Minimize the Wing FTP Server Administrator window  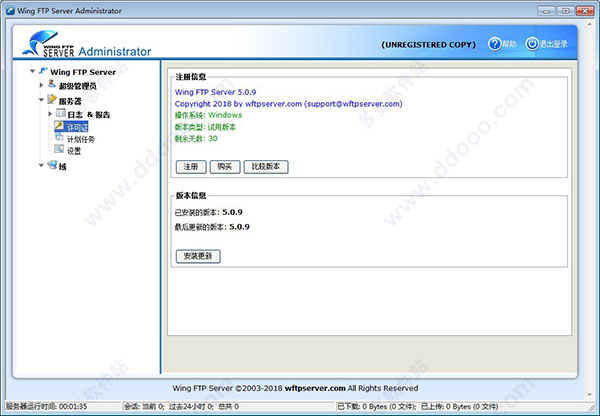(x=546, y=11)
